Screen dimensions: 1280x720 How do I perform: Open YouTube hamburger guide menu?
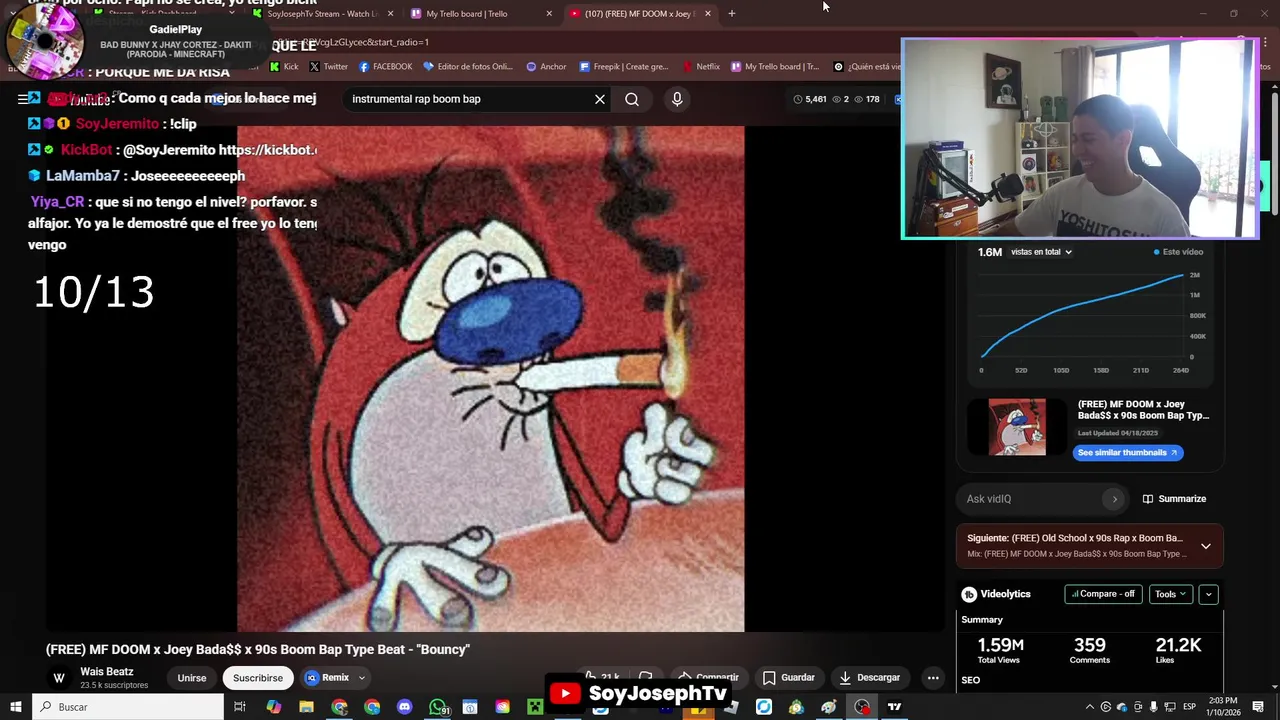pos(22,99)
